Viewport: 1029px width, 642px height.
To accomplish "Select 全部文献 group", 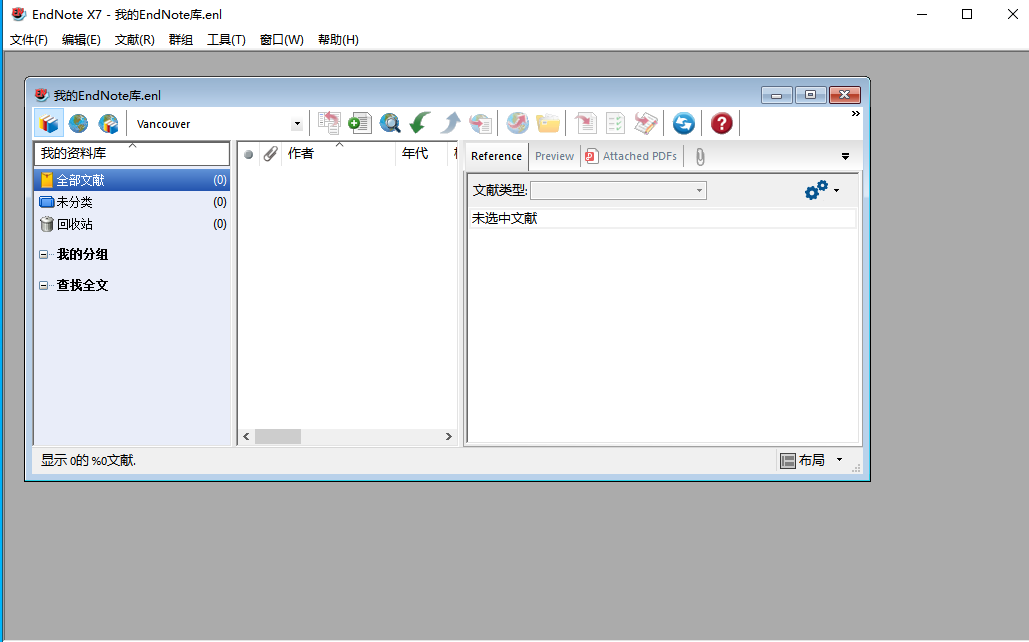I will point(132,180).
